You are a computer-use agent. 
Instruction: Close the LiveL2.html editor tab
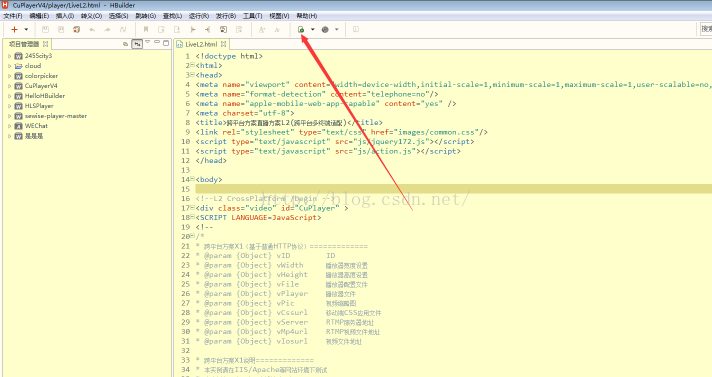click(223, 44)
